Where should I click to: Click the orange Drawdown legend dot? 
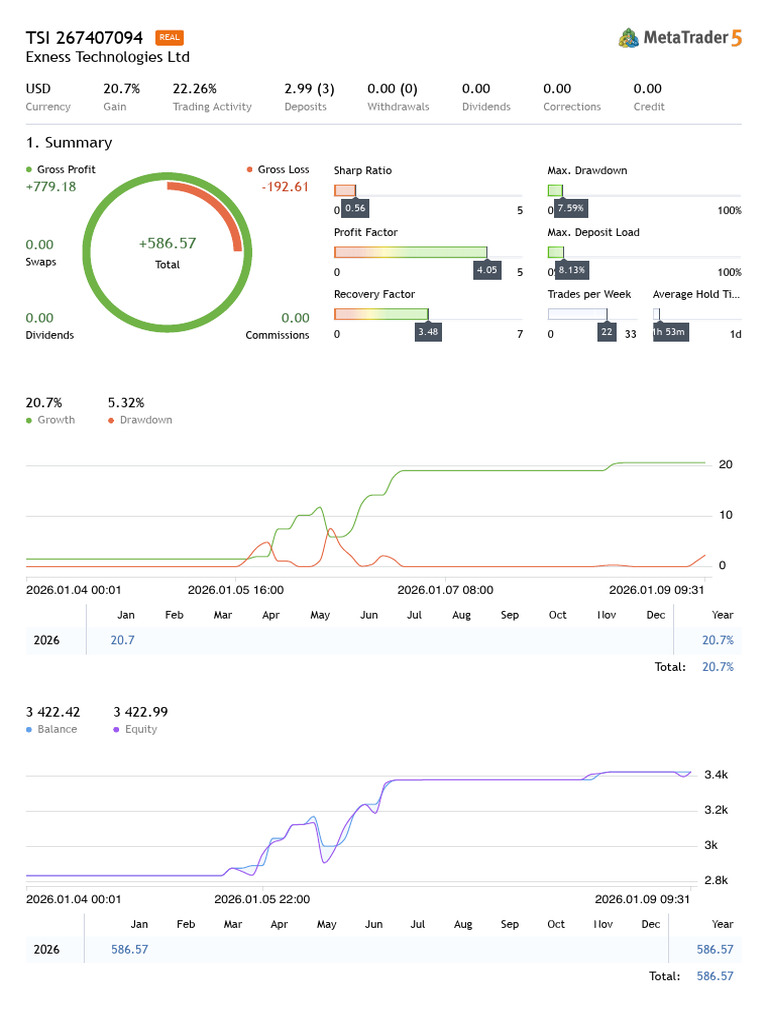click(x=110, y=420)
